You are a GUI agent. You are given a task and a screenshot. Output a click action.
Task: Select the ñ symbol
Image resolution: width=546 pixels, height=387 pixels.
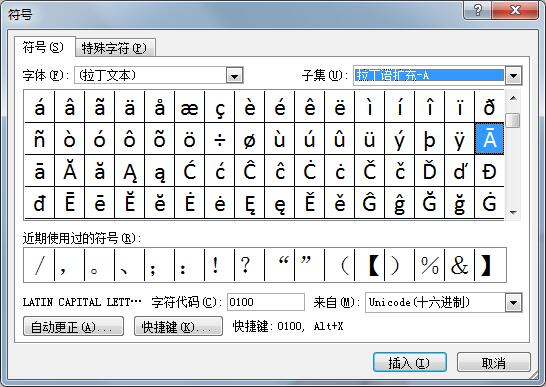[x=40, y=139]
